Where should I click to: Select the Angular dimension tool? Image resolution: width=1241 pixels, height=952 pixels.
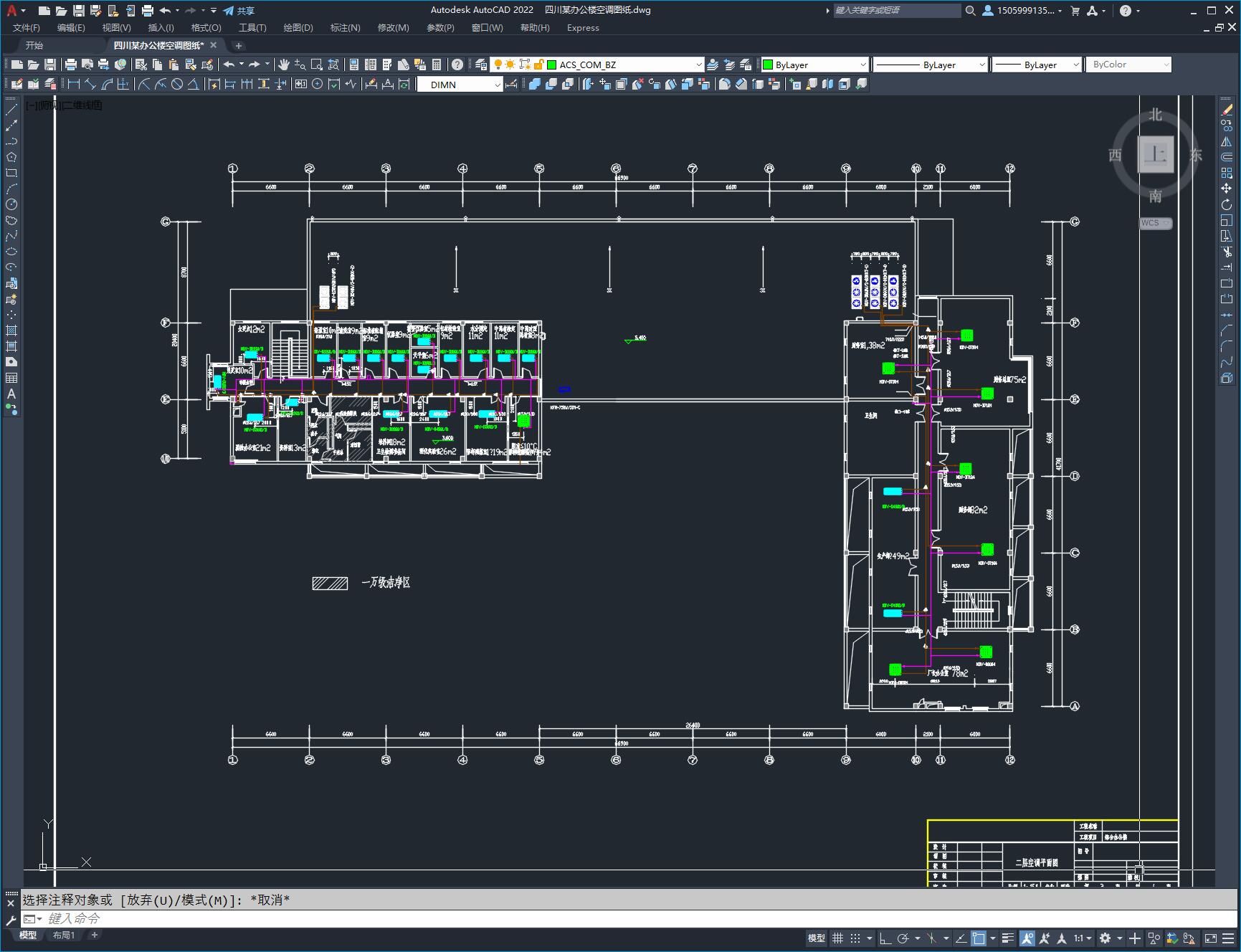[x=193, y=84]
